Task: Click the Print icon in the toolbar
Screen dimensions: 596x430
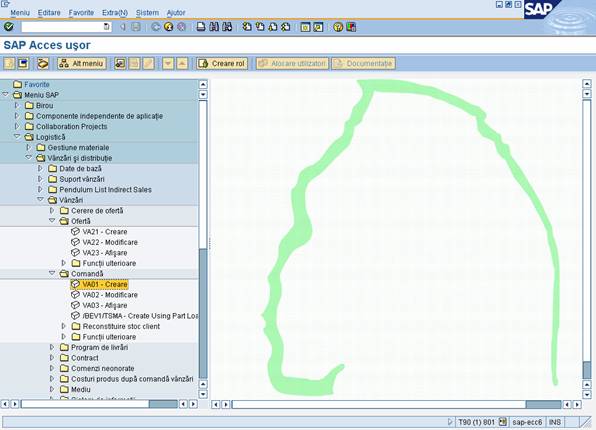Action: pos(201,27)
